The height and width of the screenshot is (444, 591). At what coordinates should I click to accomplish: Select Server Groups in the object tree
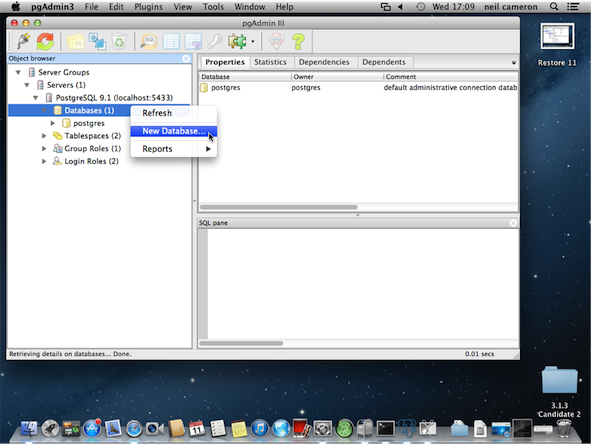click(64, 72)
